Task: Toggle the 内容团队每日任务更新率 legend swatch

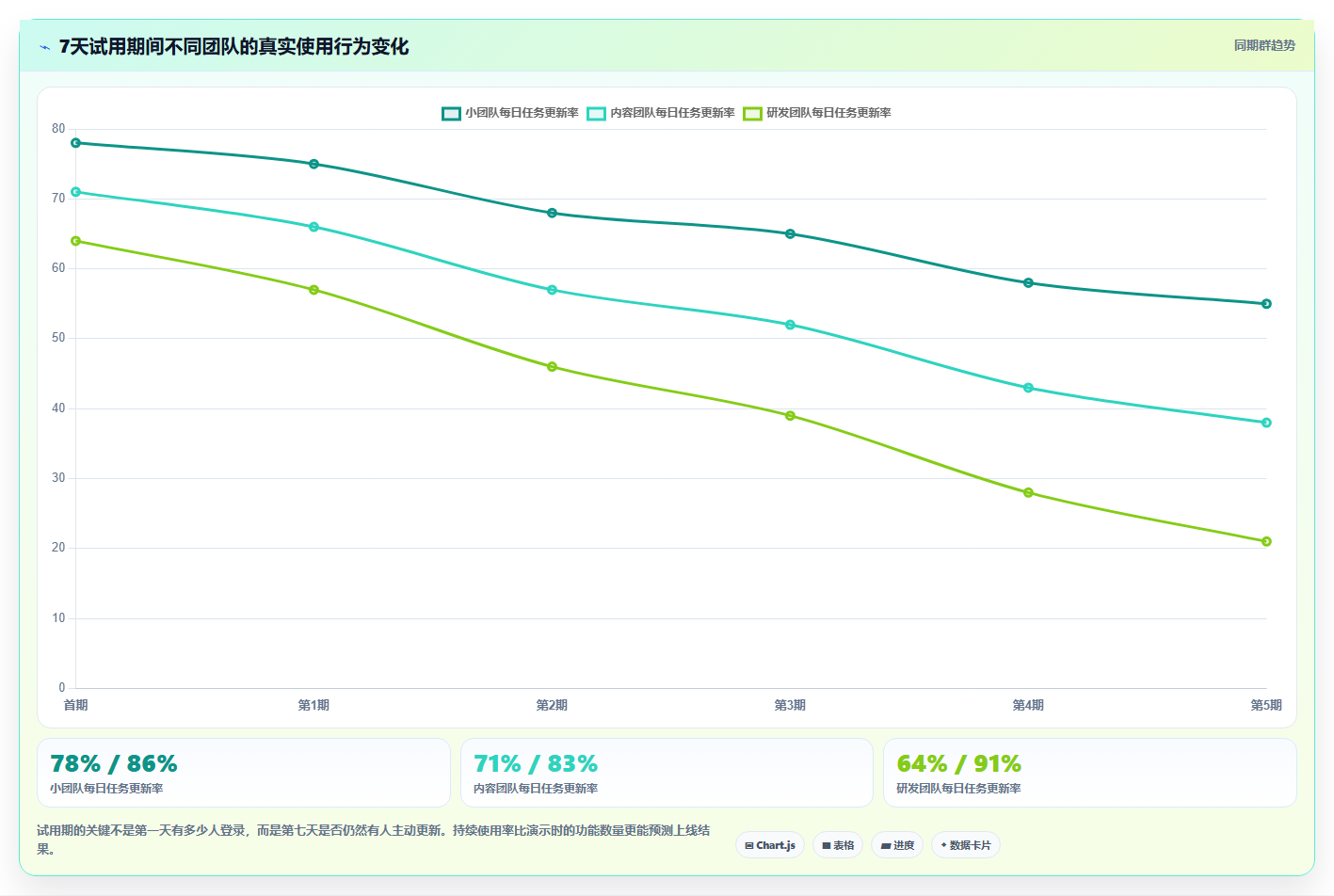Action: point(596,113)
